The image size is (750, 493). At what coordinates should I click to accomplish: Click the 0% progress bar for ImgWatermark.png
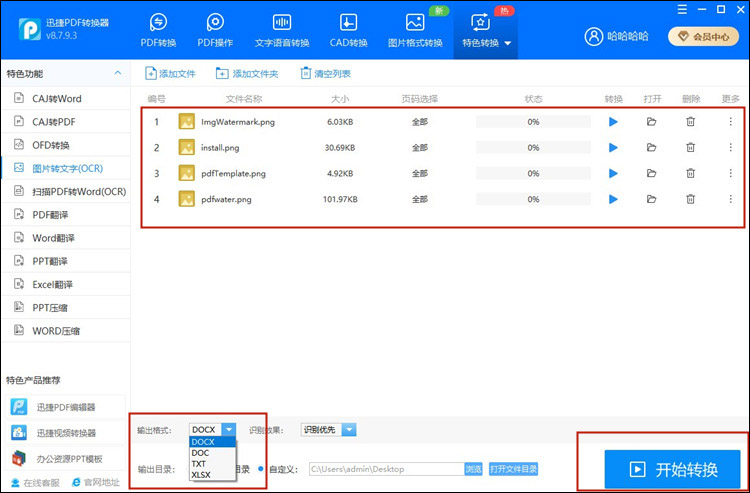(x=533, y=122)
